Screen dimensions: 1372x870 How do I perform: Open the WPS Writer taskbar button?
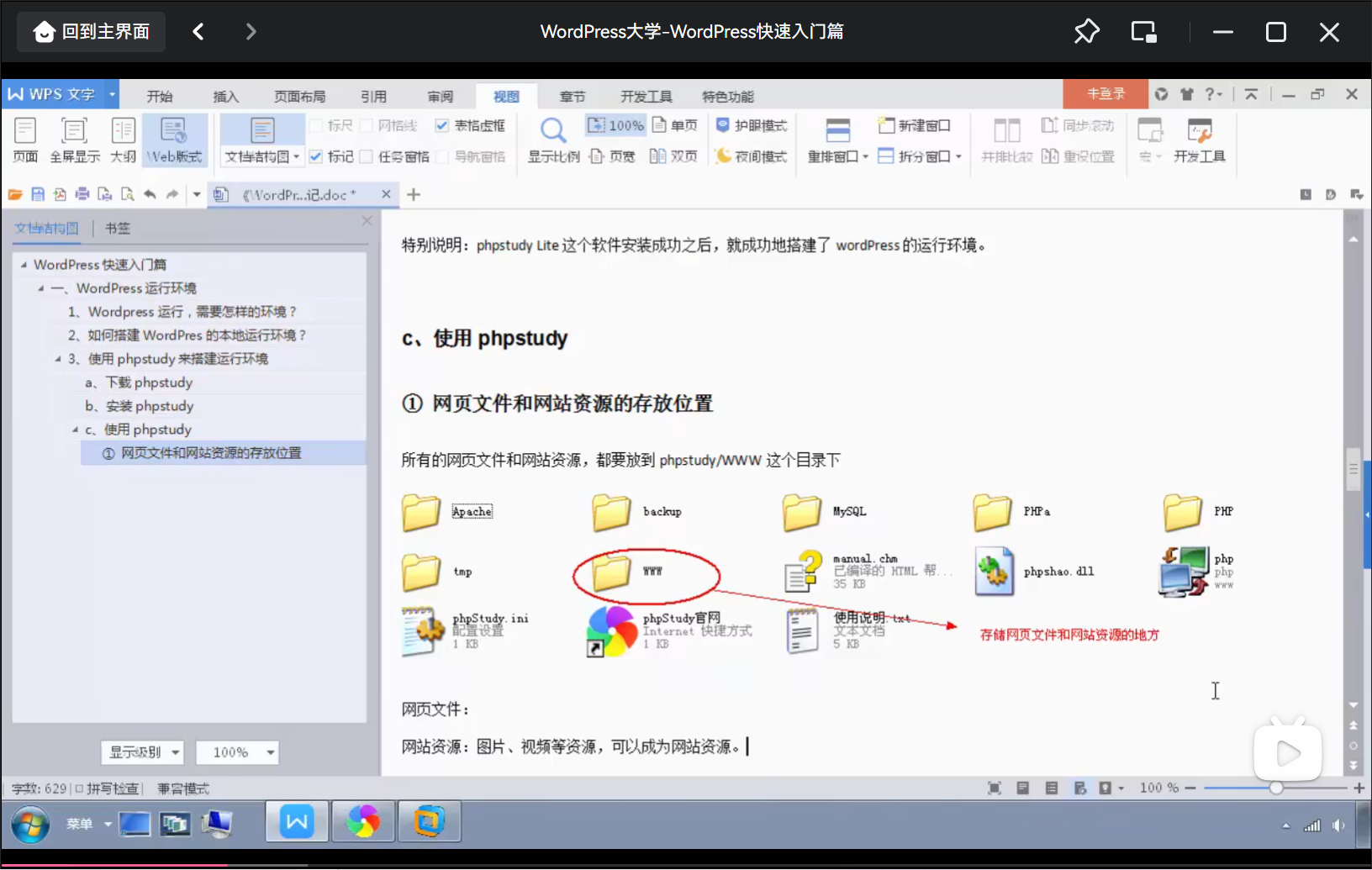(x=297, y=821)
